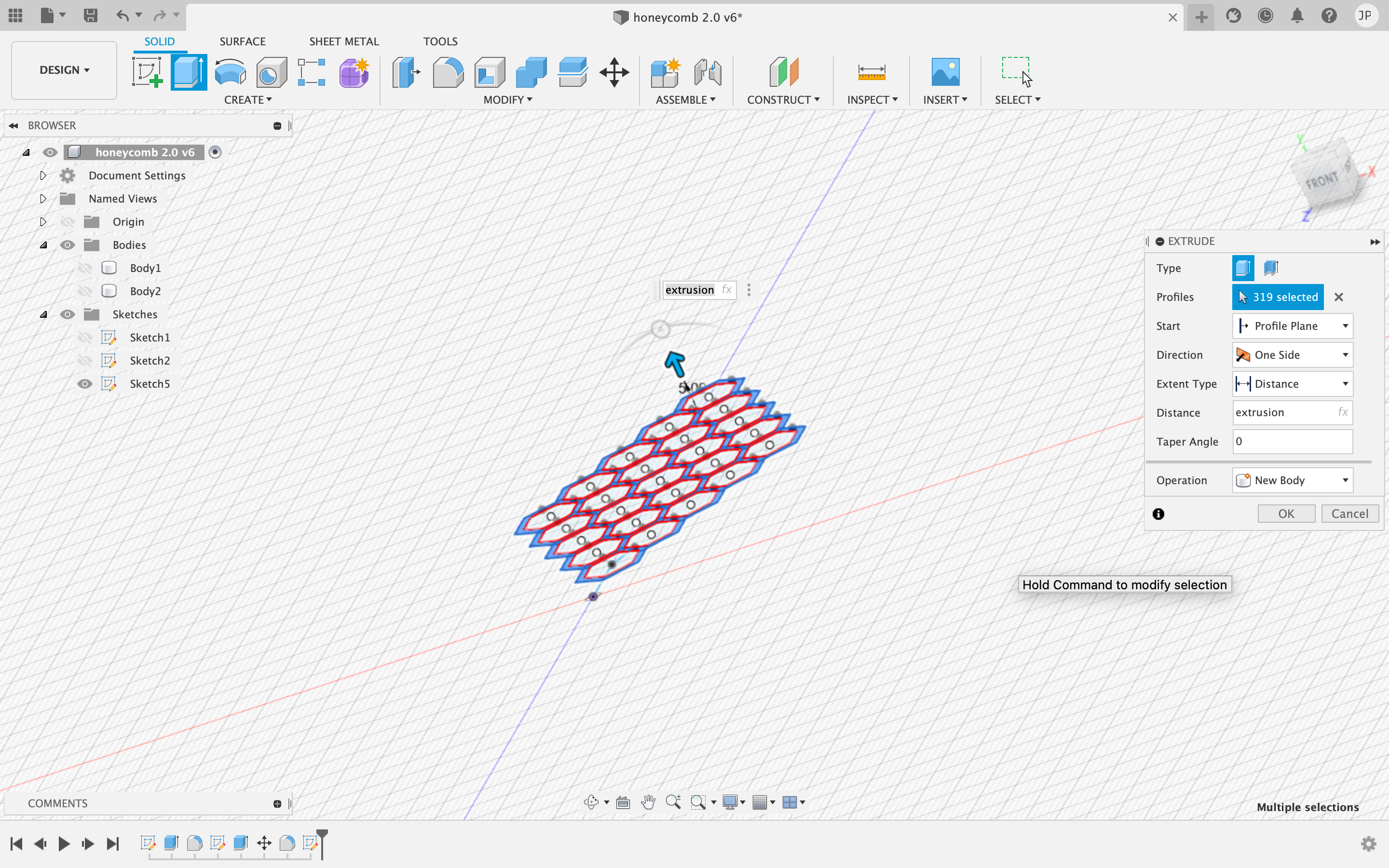Click the ViewCube FRONT face
This screenshot has width=1389, height=868.
point(1322,181)
